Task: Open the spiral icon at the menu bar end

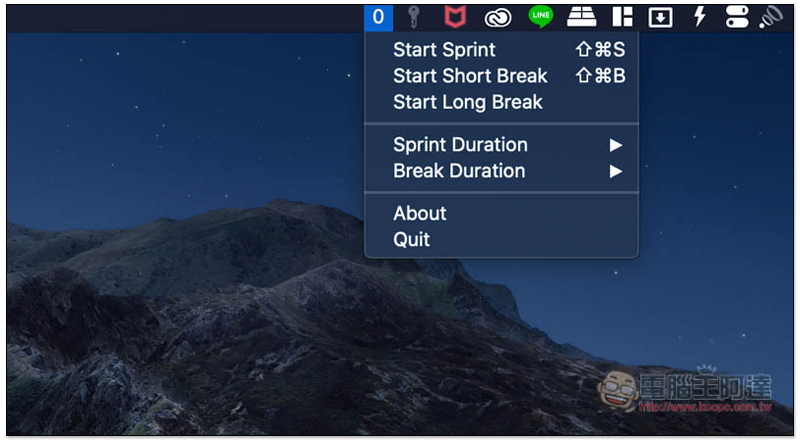Action: pos(771,17)
